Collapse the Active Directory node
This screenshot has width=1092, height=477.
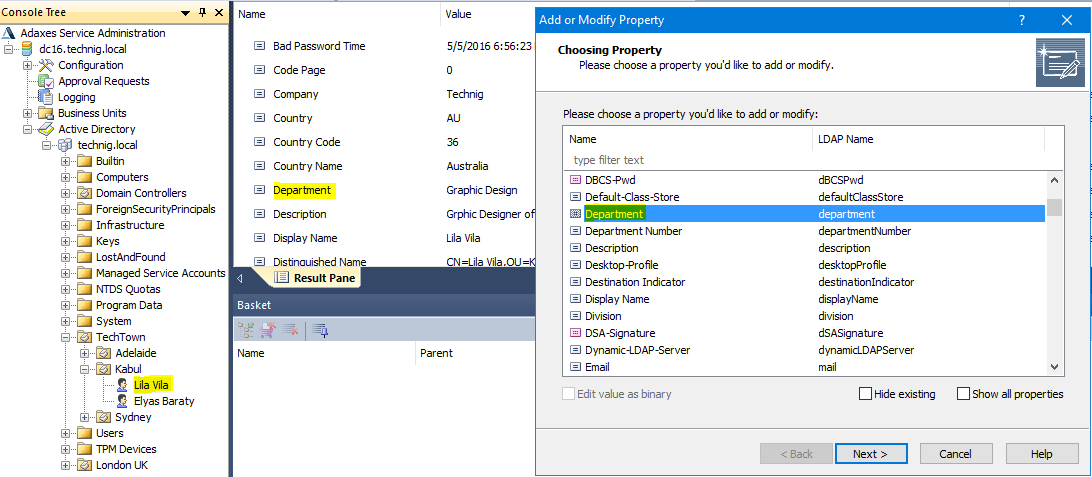[28, 129]
